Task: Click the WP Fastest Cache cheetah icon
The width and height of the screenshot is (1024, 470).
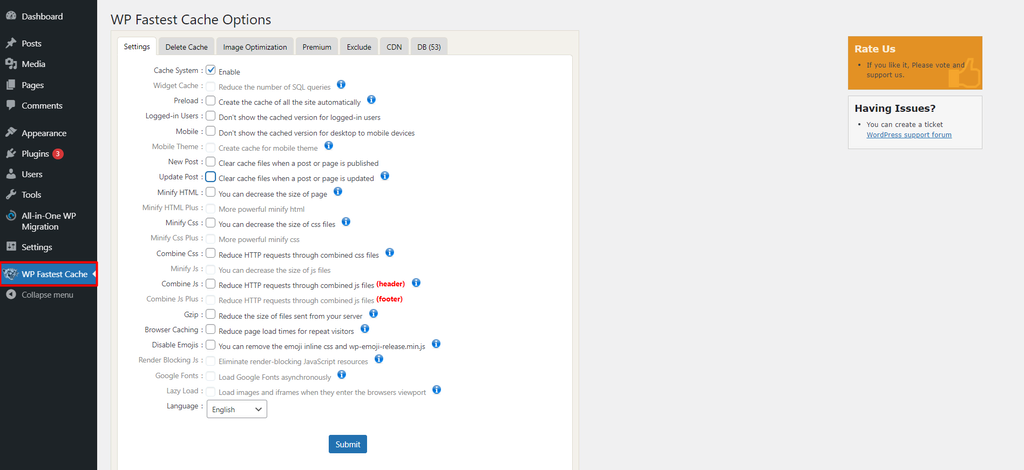Action: tap(10, 274)
